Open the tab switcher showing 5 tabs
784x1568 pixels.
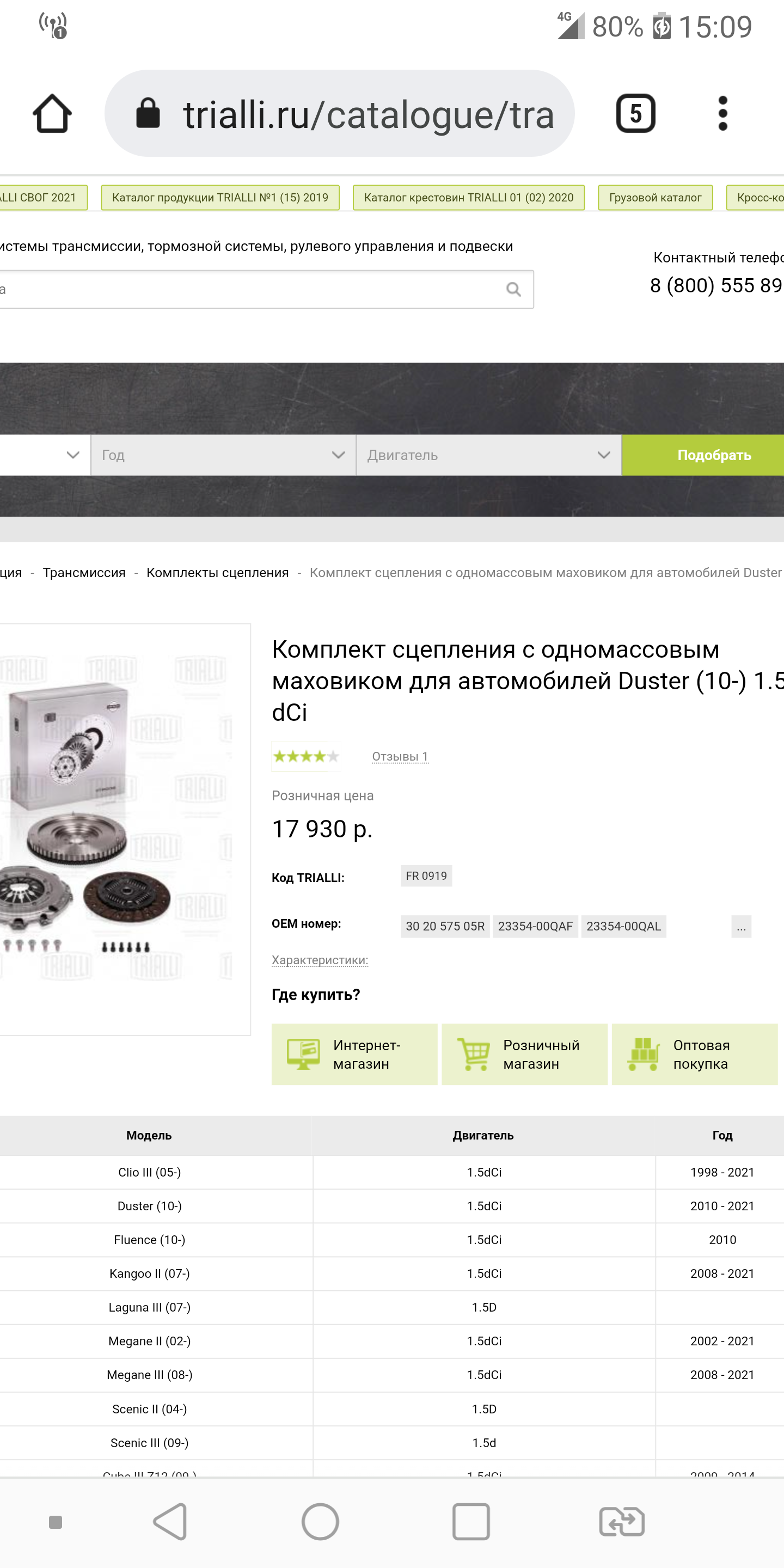(635, 113)
